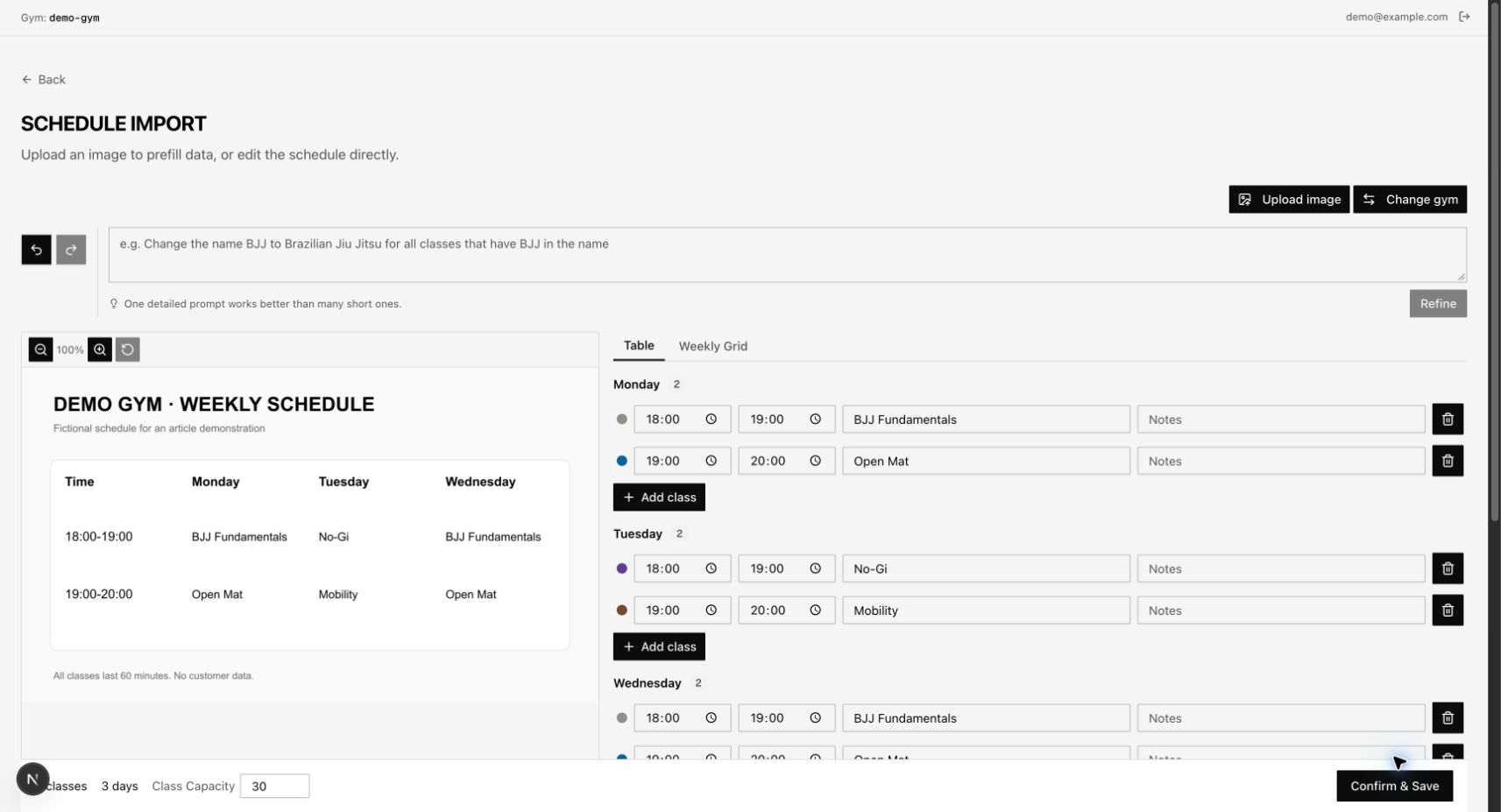Click the Upload image button

click(x=1289, y=200)
